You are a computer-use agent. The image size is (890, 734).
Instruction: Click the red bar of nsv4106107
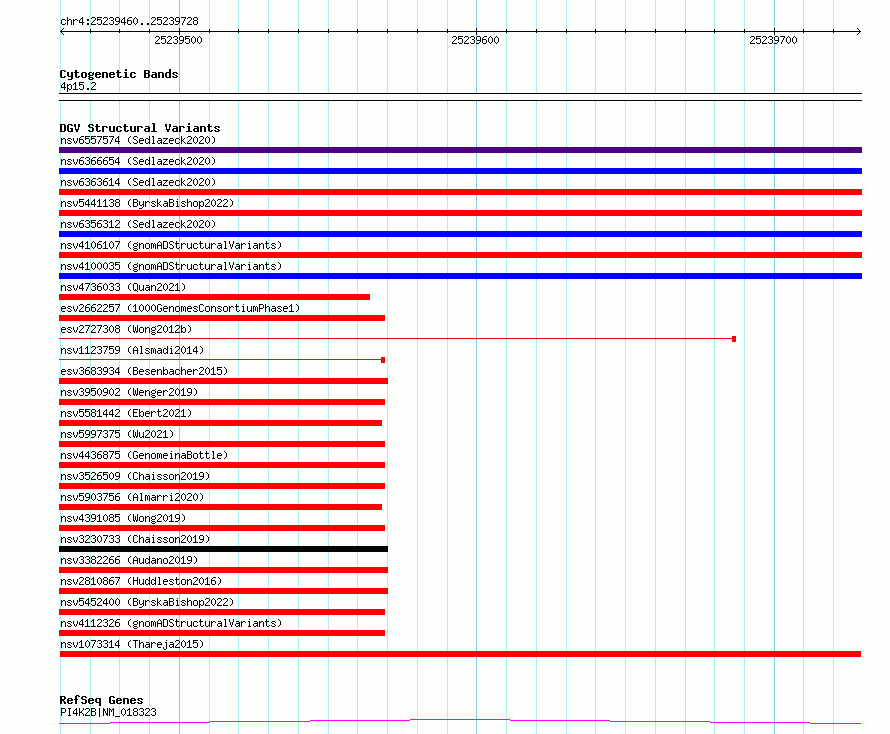[460, 255]
